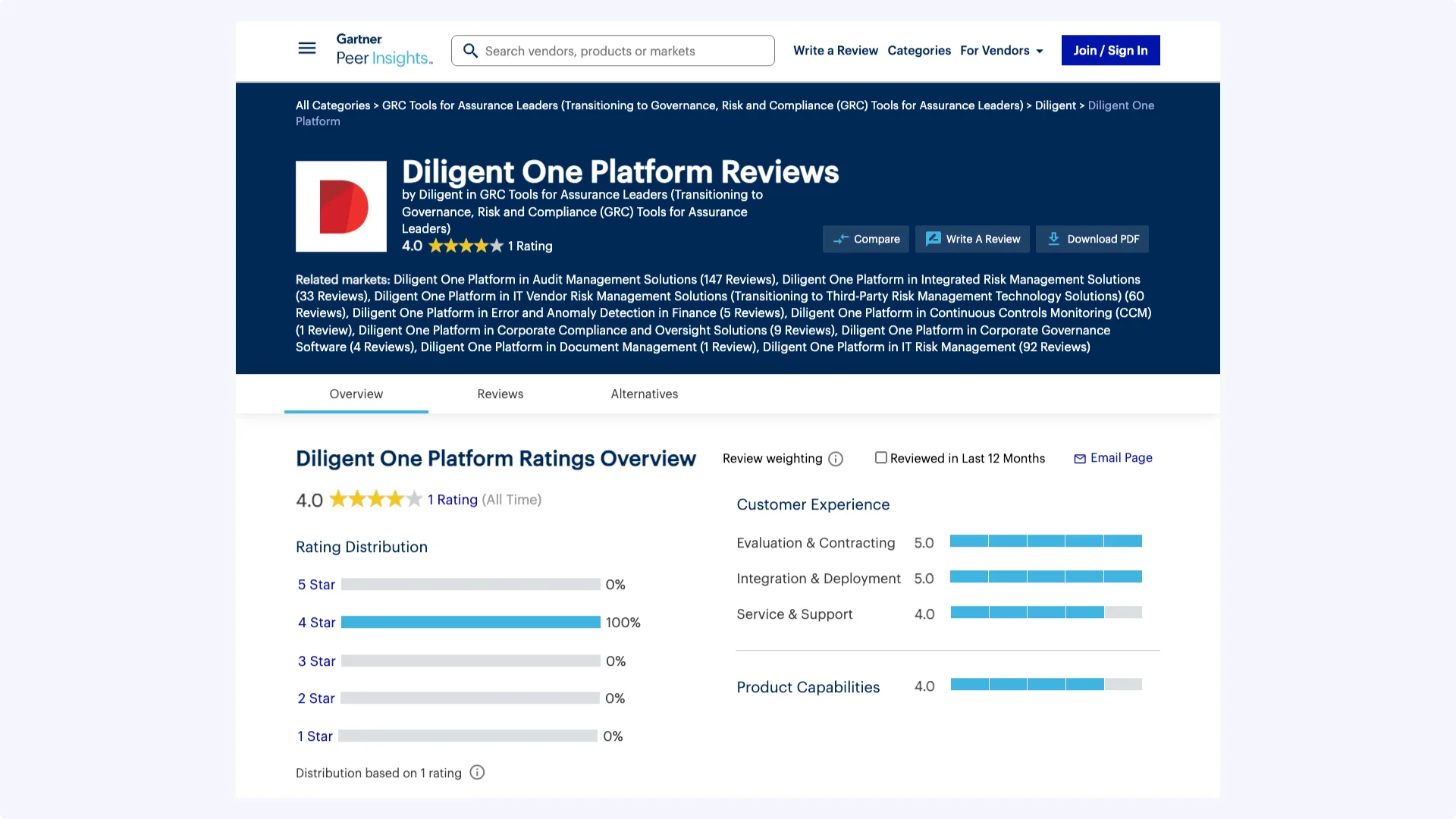Screen dimensions: 1456x819
Task: Enable Reviewed in Last 12 Months checkbox
Action: pos(880,458)
